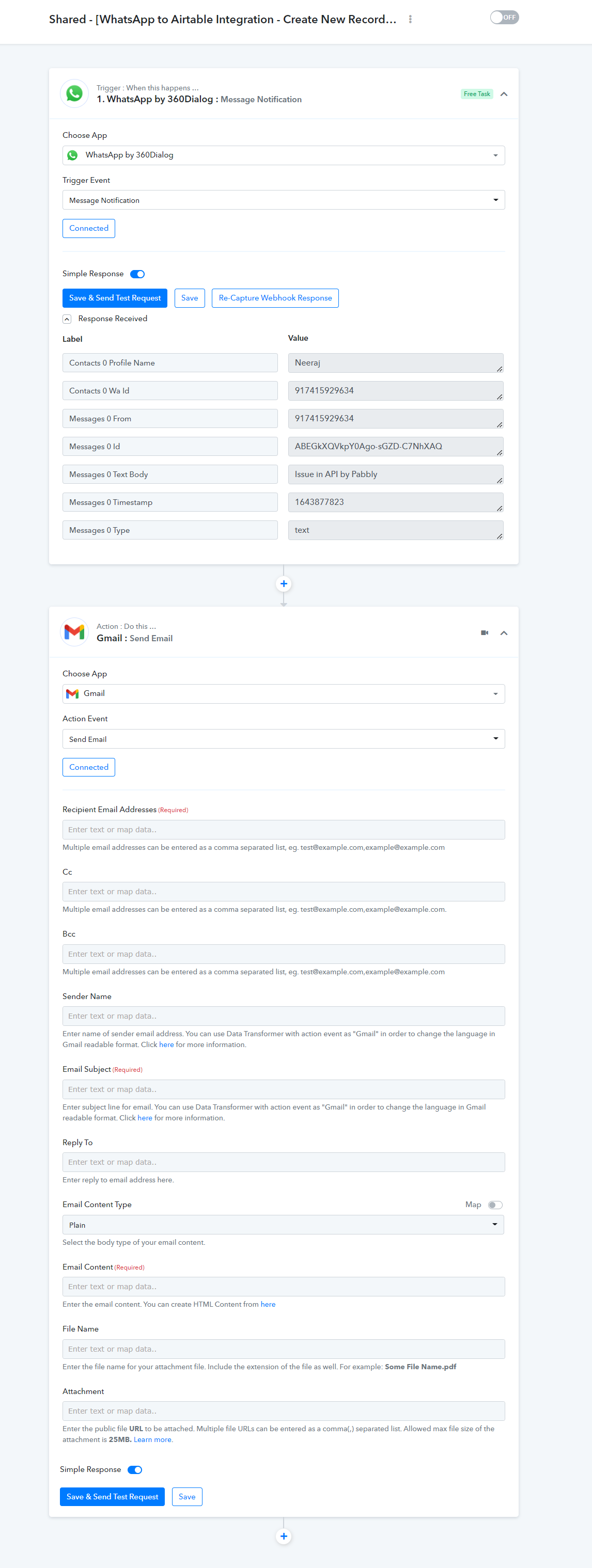Open the 'here' link under Email Subject
Screen dimensions: 592x1568
pyautogui.click(x=144, y=1118)
